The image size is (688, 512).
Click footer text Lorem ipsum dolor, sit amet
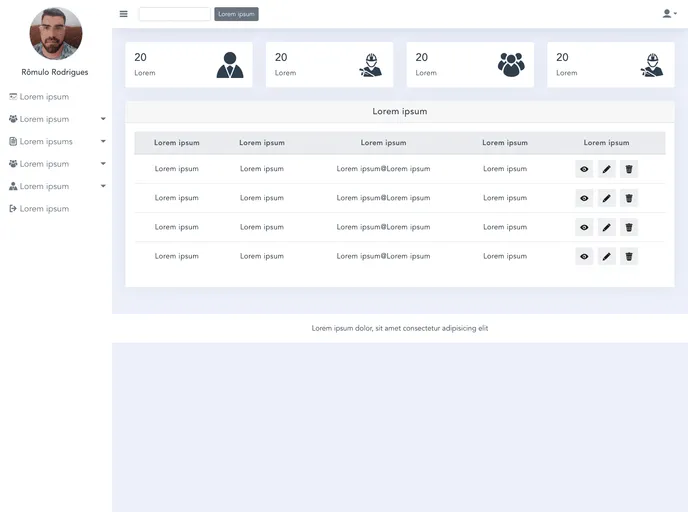(400, 328)
